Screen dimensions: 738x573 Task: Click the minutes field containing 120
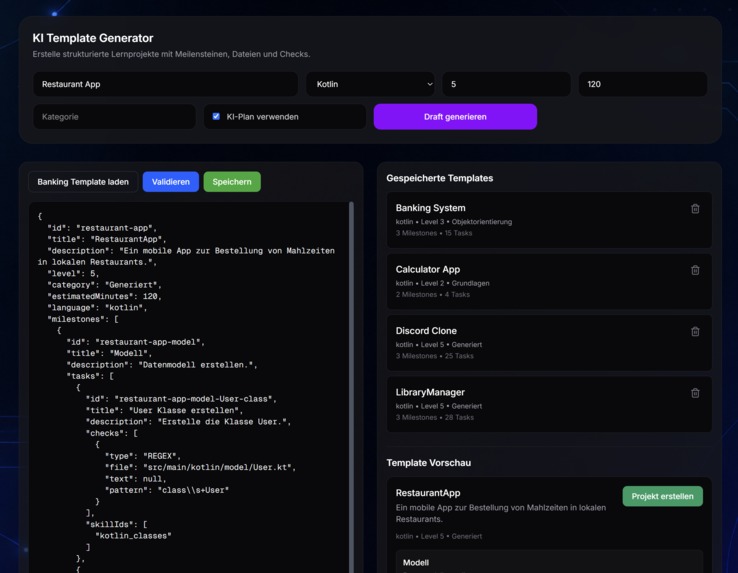[642, 84]
